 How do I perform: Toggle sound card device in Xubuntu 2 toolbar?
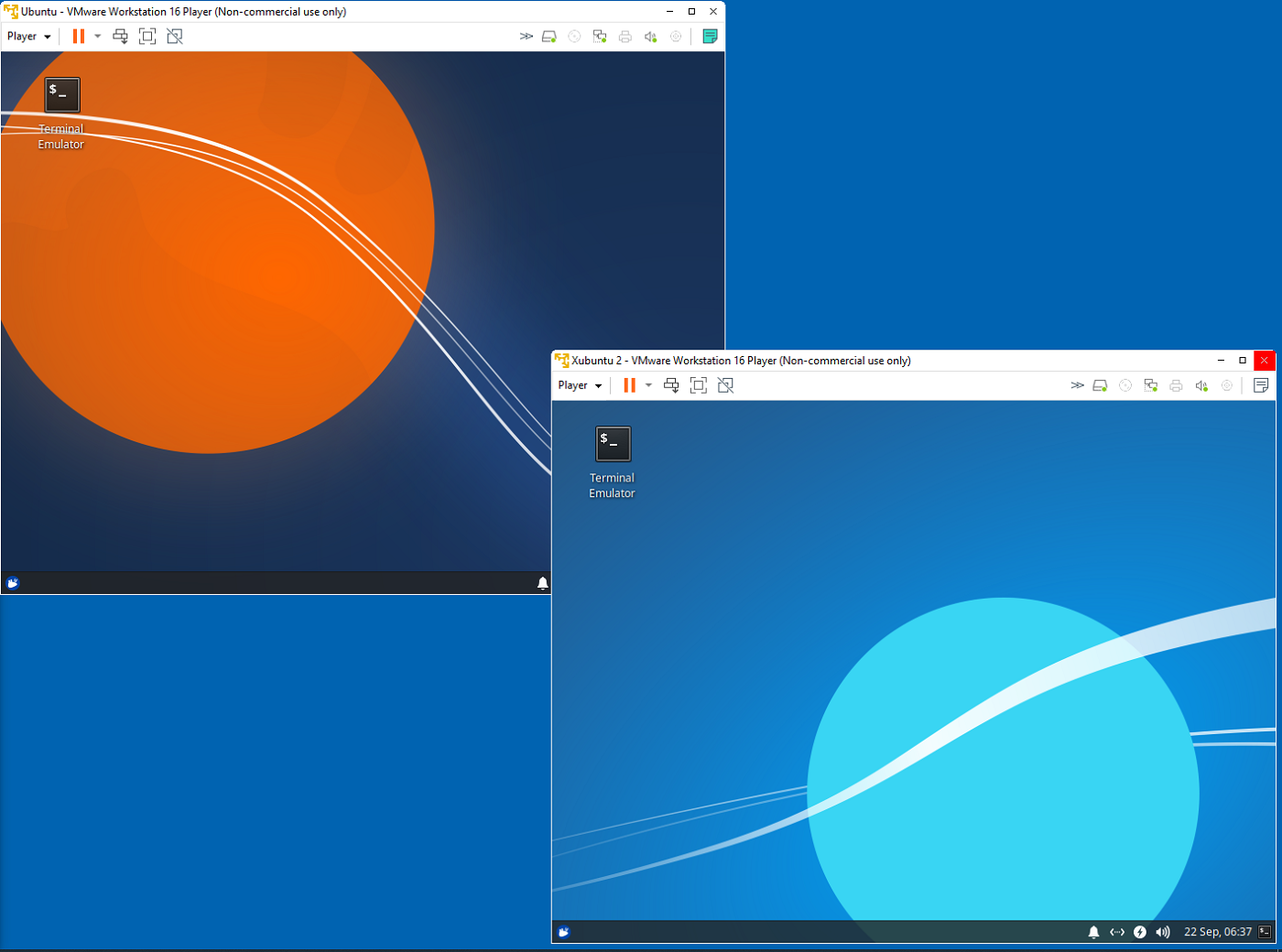(1201, 385)
